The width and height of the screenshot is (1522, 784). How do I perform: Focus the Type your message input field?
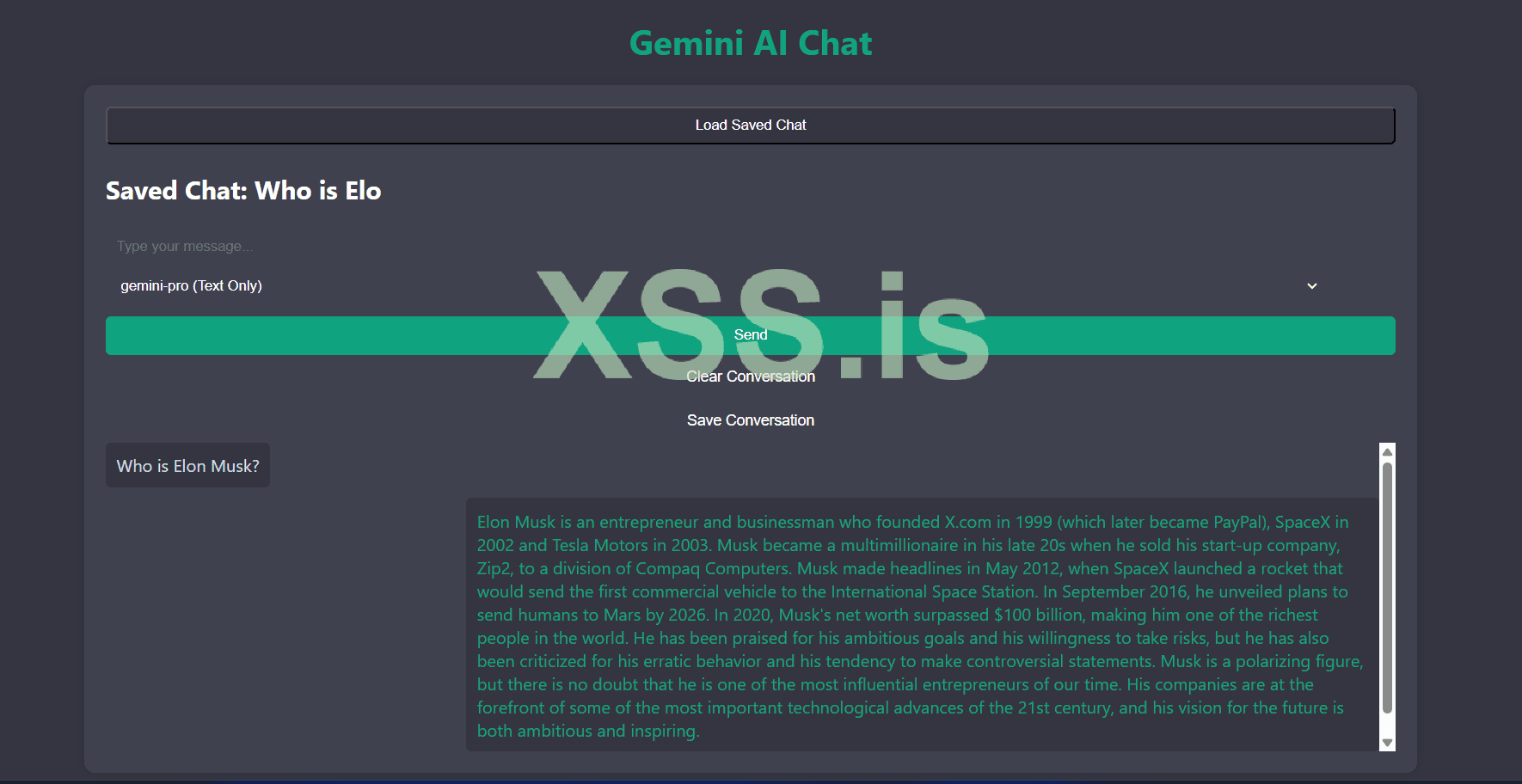click(x=516, y=247)
